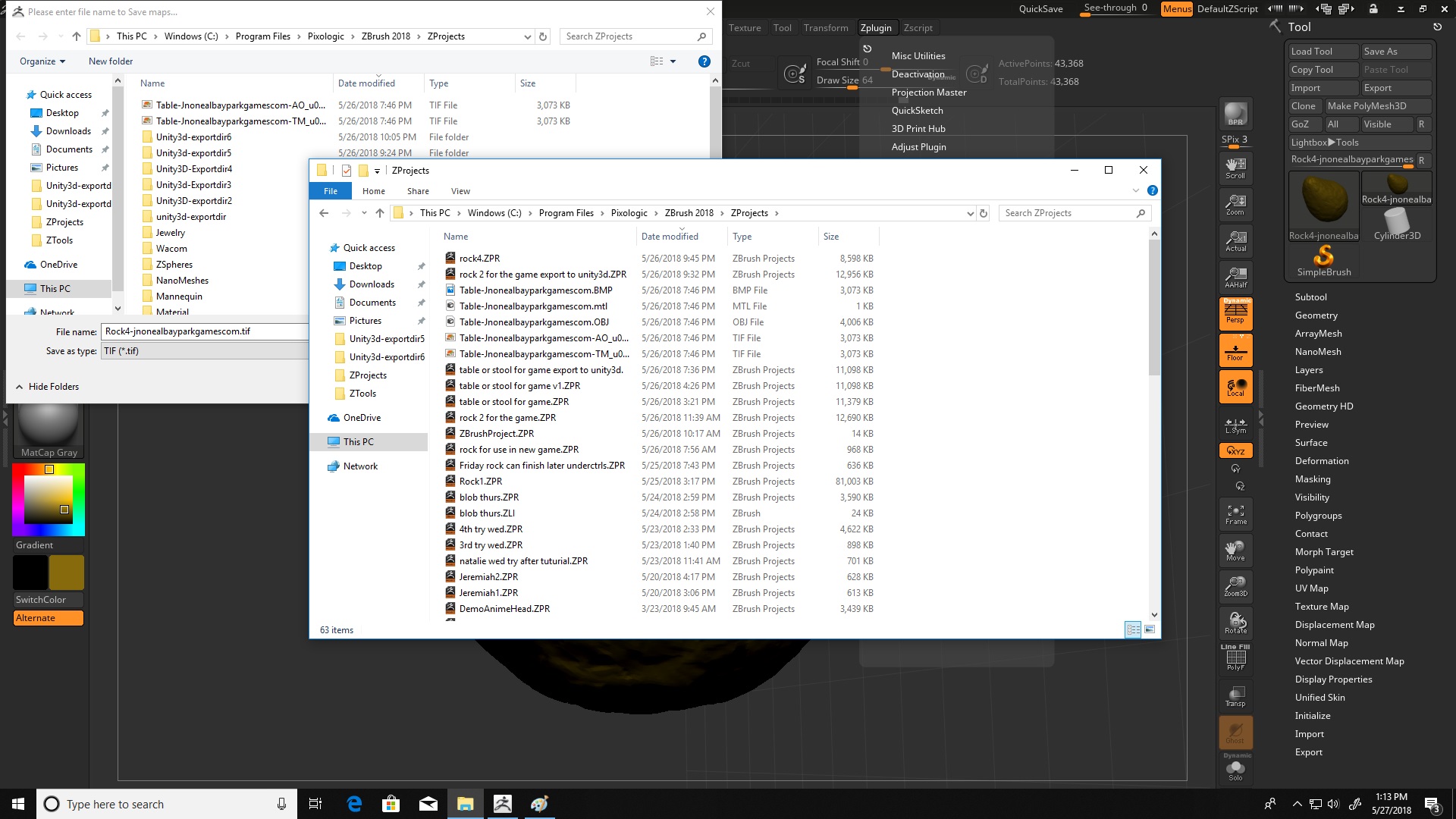
Task: Open the View ribbon tab
Action: 460,191
